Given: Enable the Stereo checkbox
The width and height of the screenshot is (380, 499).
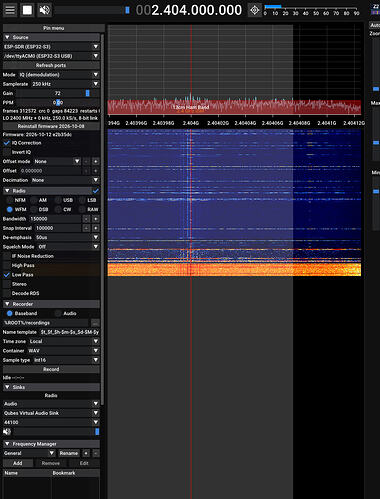Looking at the screenshot, I should point(7,284).
